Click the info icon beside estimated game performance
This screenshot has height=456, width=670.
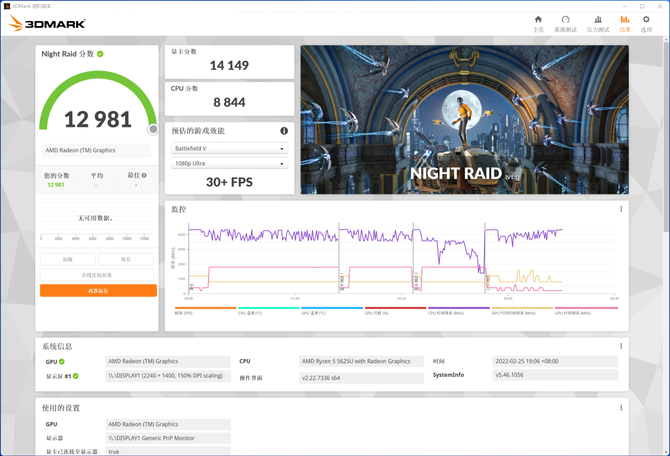(284, 131)
